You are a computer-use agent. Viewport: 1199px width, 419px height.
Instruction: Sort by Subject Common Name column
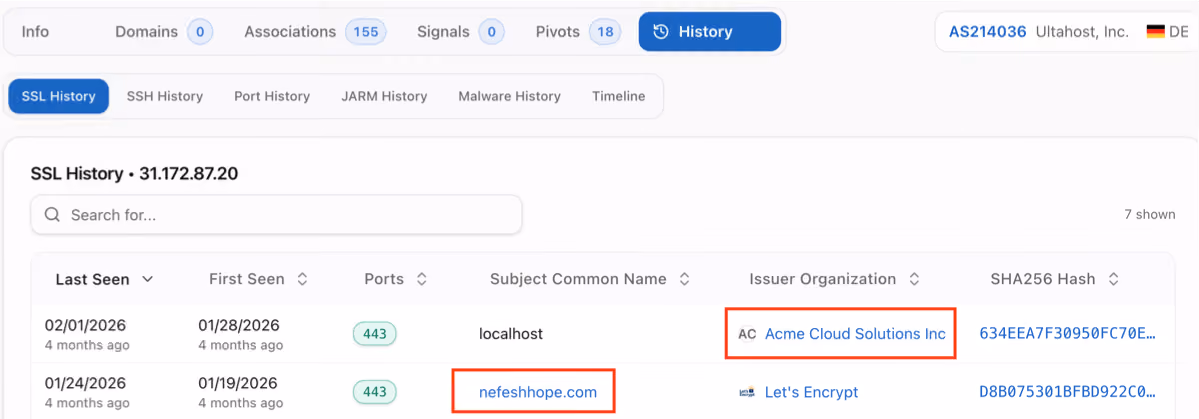pos(590,279)
